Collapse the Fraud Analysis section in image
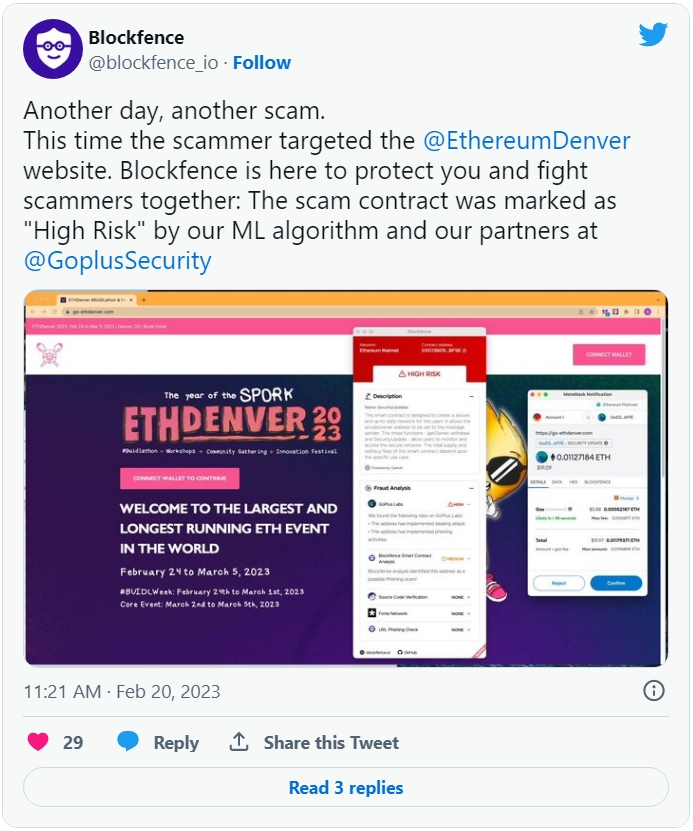Viewport: 693px width, 831px height. (x=471, y=488)
